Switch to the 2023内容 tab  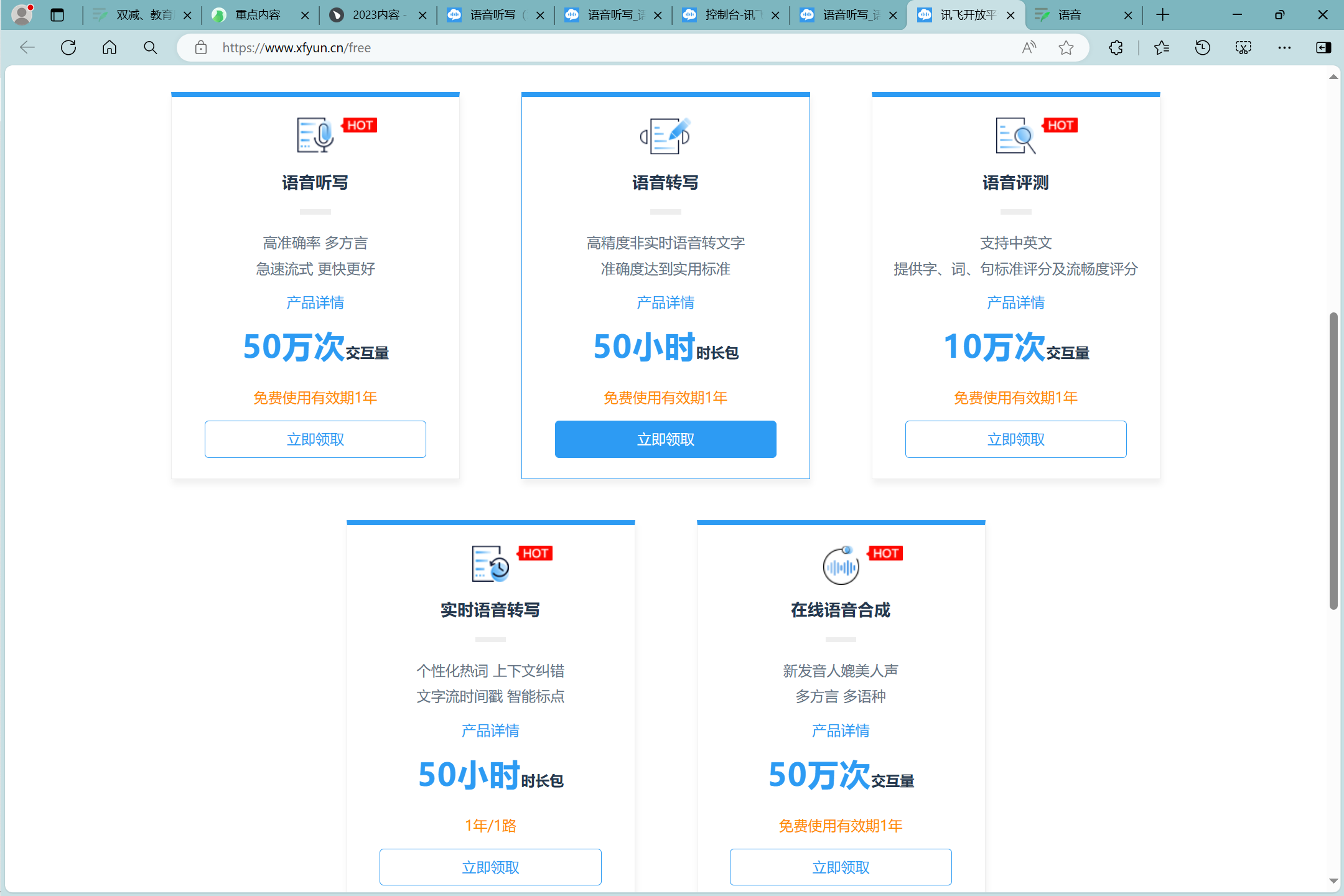pyautogui.click(x=378, y=15)
